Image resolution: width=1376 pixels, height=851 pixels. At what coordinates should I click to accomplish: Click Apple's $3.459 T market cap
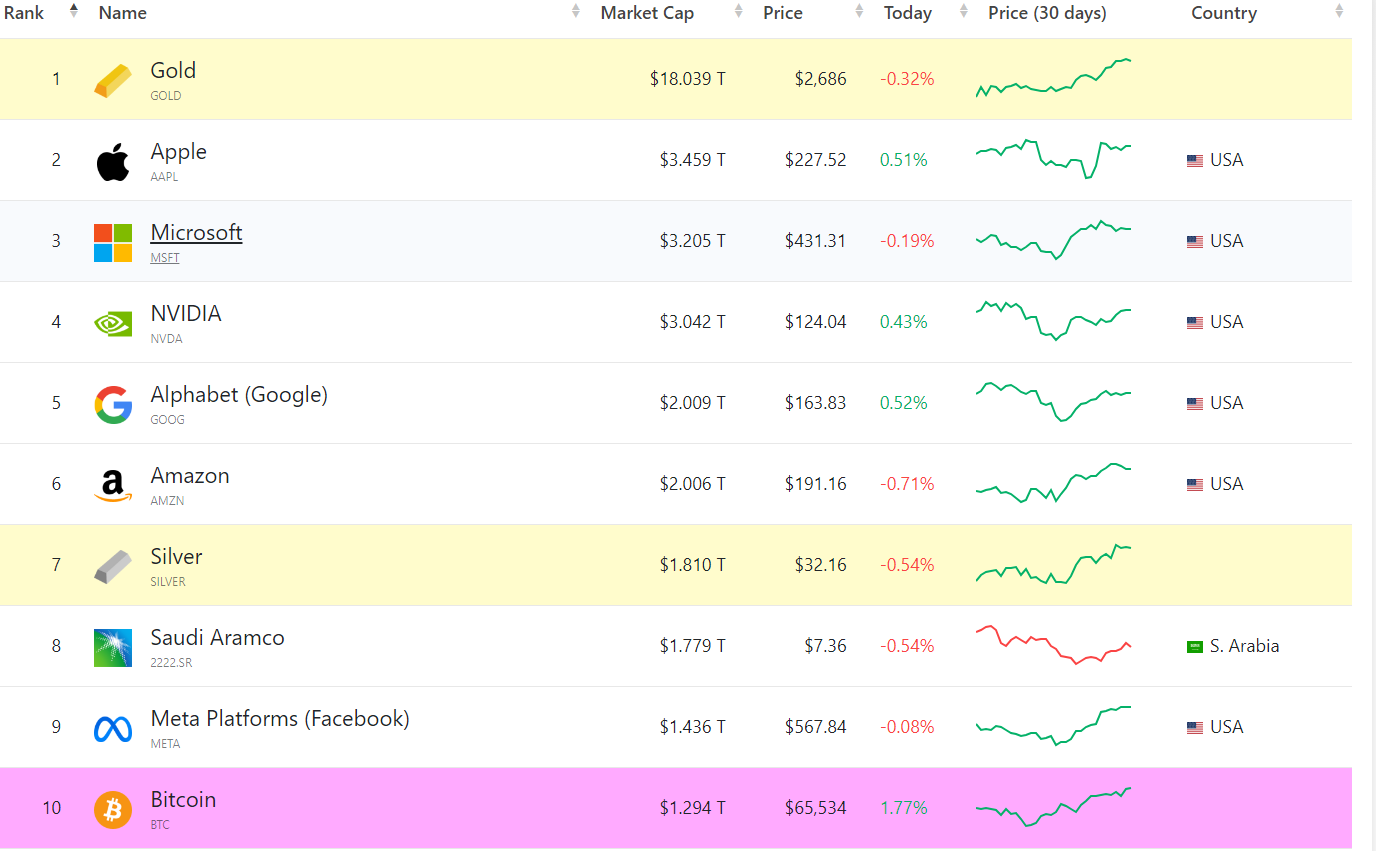(x=692, y=160)
